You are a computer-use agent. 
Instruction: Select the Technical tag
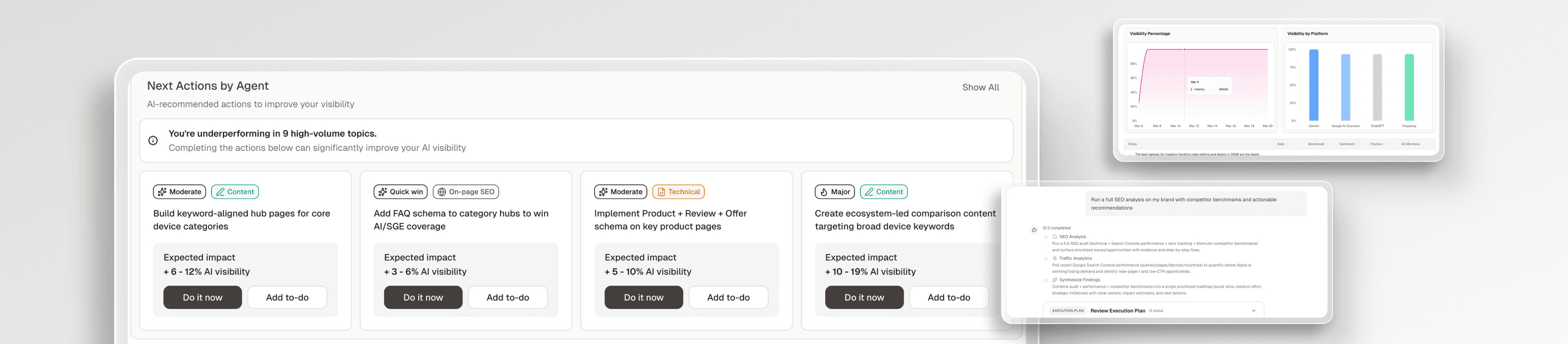678,192
